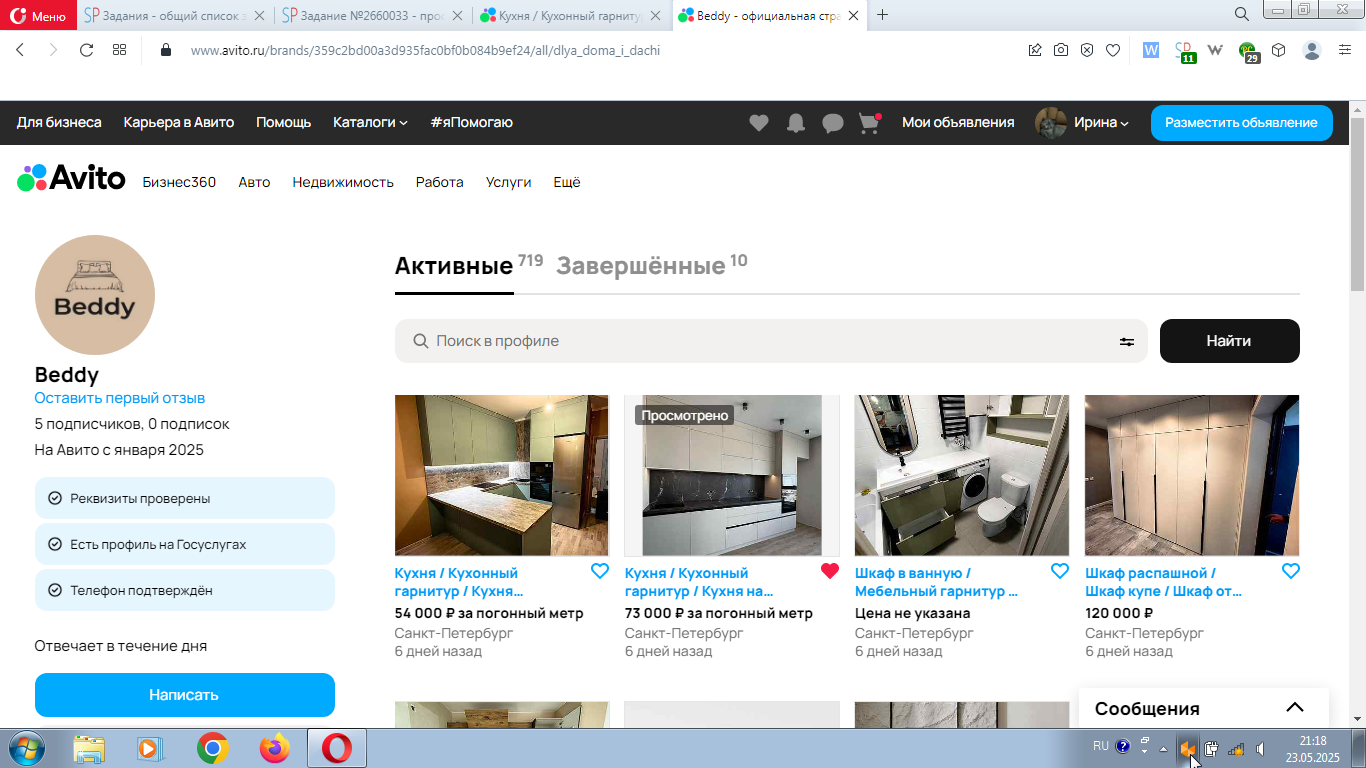The image size is (1366, 768).
Task: Open Opera easy setup sliders icon
Action: coord(1345,50)
